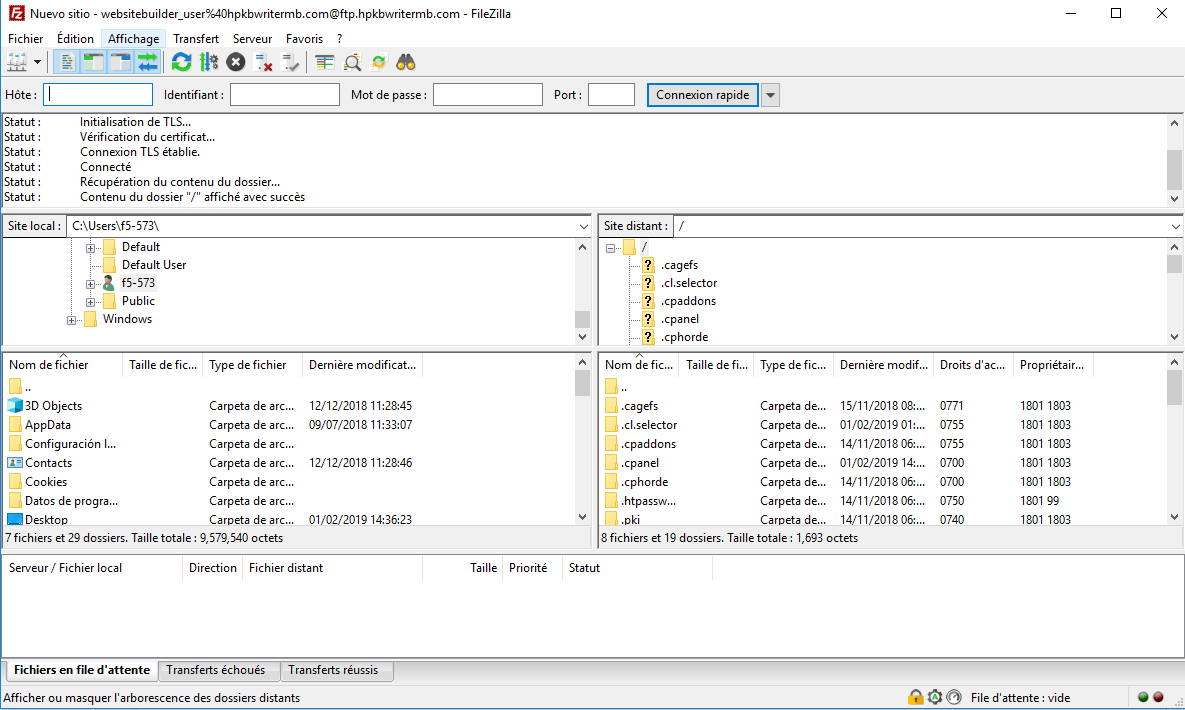1185x710 pixels.
Task: Refresh file and folder lists
Action: click(x=181, y=62)
